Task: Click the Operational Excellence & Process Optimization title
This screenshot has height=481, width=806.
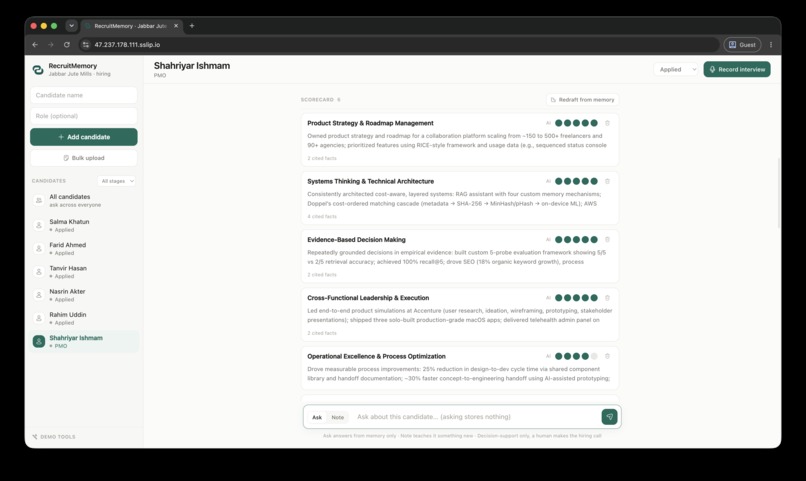Action: pos(376,356)
